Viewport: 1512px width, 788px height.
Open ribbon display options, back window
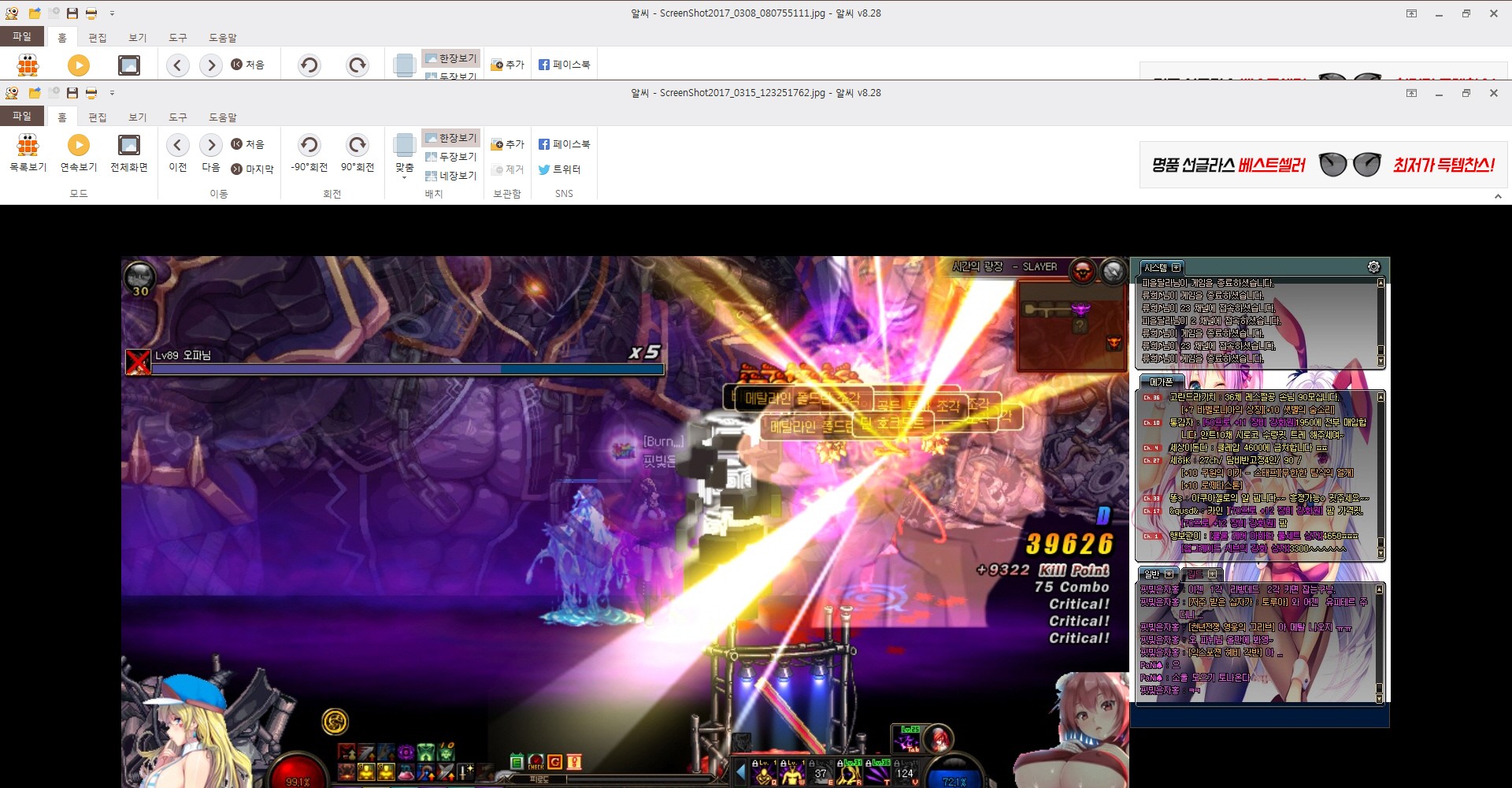1411,13
